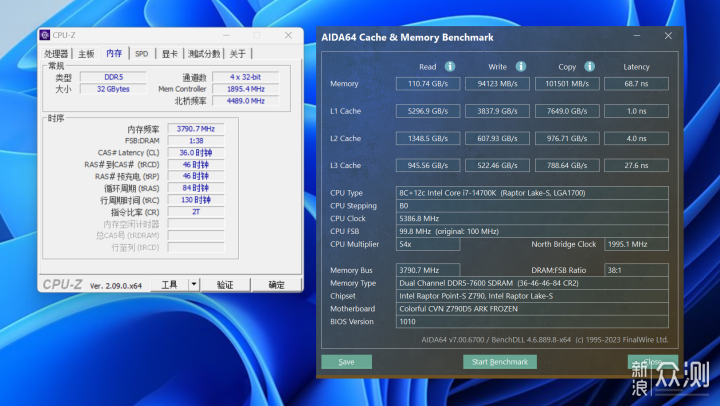Image resolution: width=720 pixels, height=406 pixels.
Task: Click the FSB:DRAM value 1:38 in CPU-Z
Action: point(196,141)
